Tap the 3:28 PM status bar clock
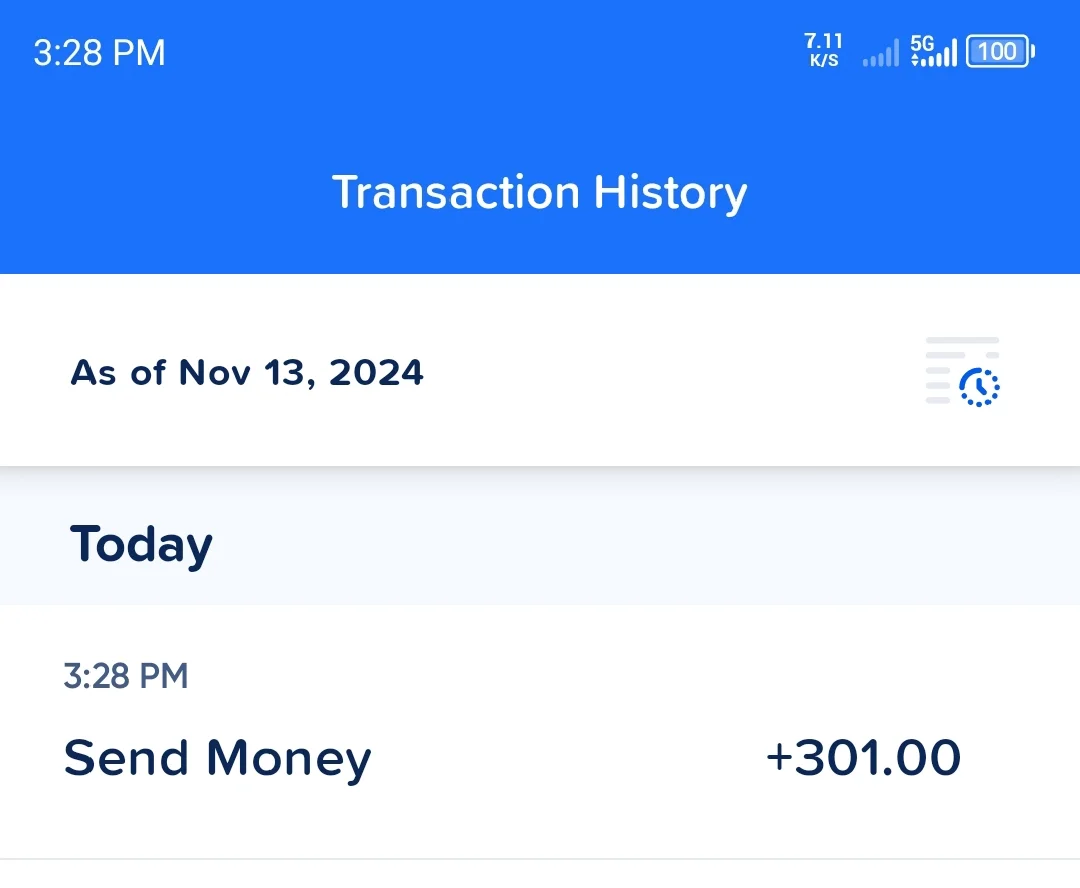Viewport: 1080px width, 888px height. (x=99, y=52)
